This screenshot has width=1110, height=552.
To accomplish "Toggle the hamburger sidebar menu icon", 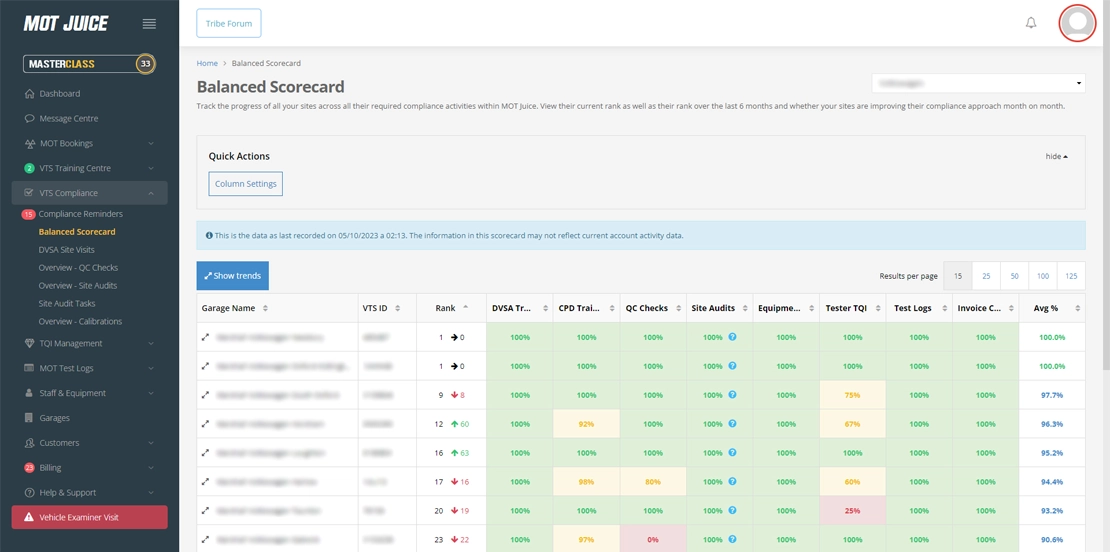I will [x=149, y=24].
